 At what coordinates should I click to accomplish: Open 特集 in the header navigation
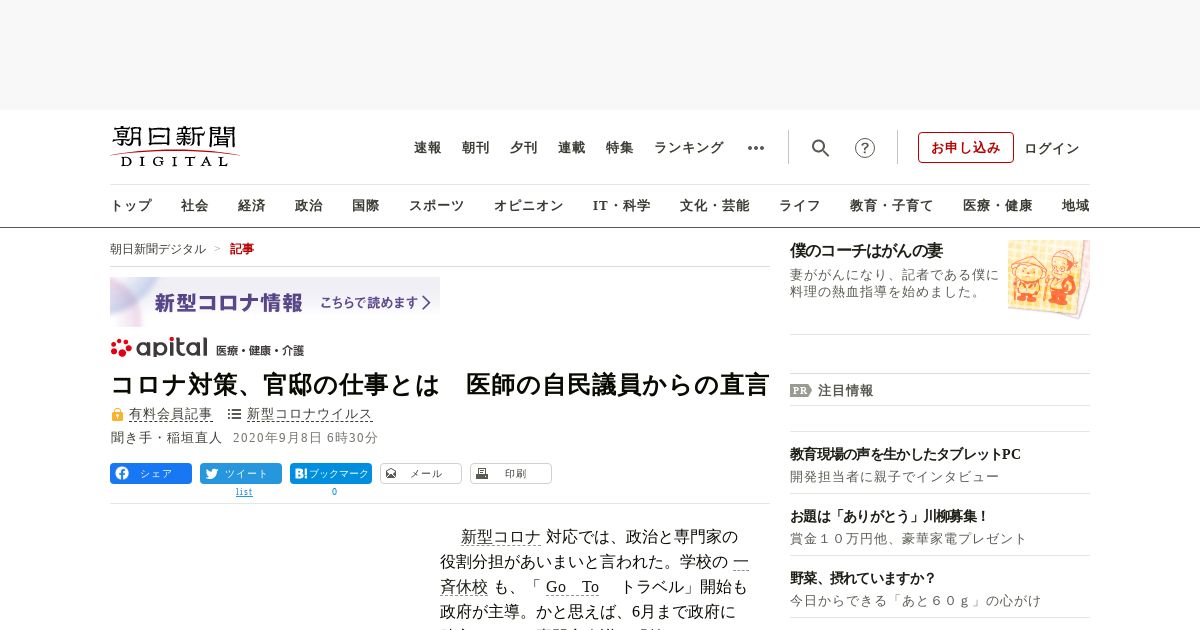[620, 148]
